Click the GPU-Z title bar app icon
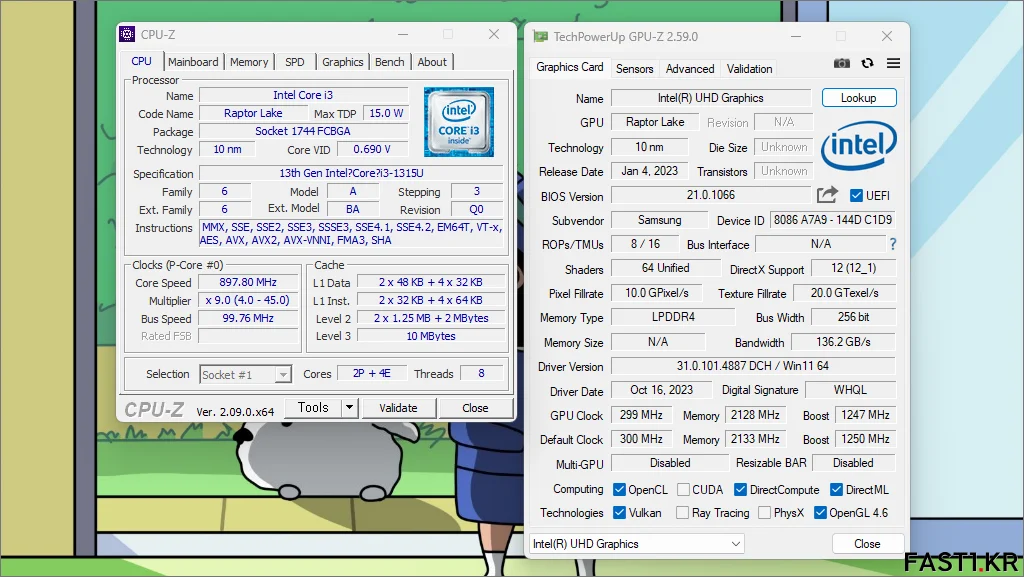Screen dimensions: 1024x577 [x=540, y=37]
